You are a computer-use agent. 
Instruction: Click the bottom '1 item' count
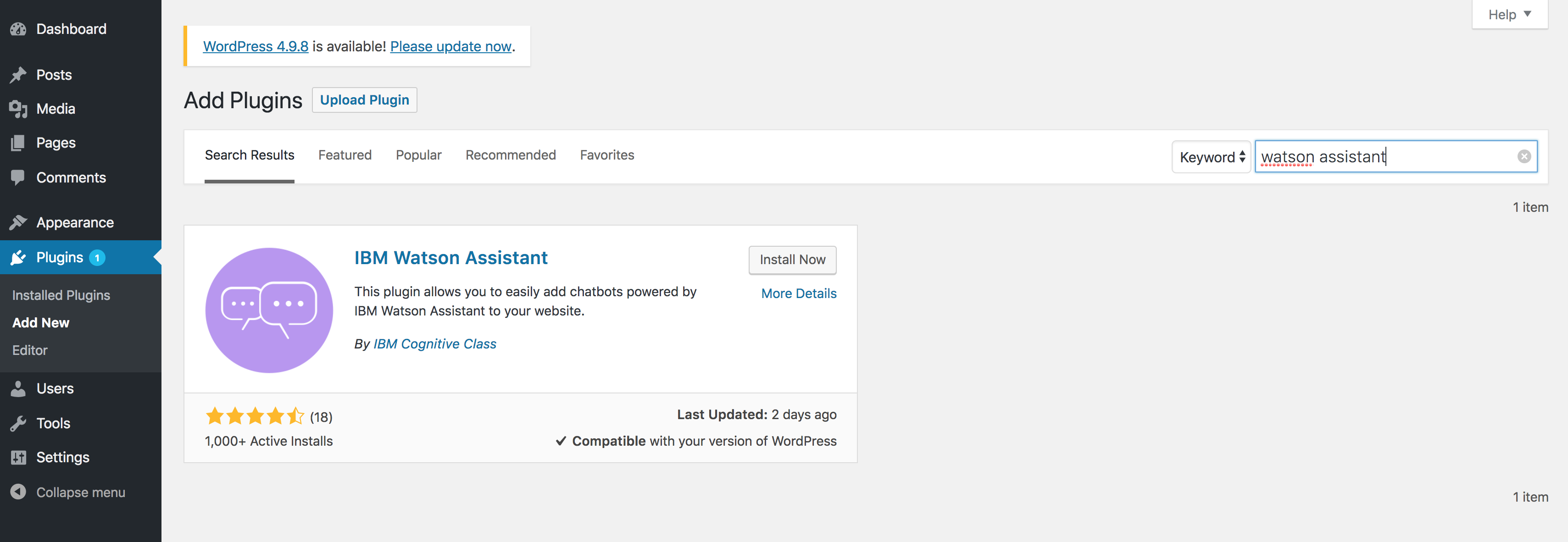click(x=1530, y=497)
